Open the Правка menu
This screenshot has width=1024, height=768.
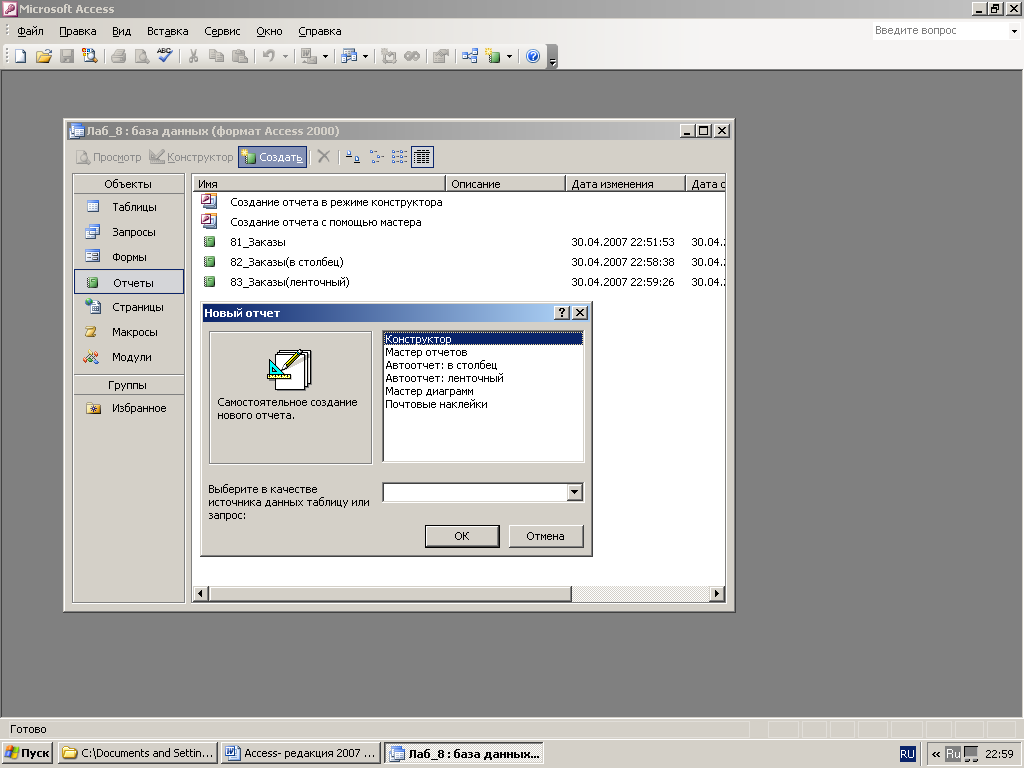78,31
